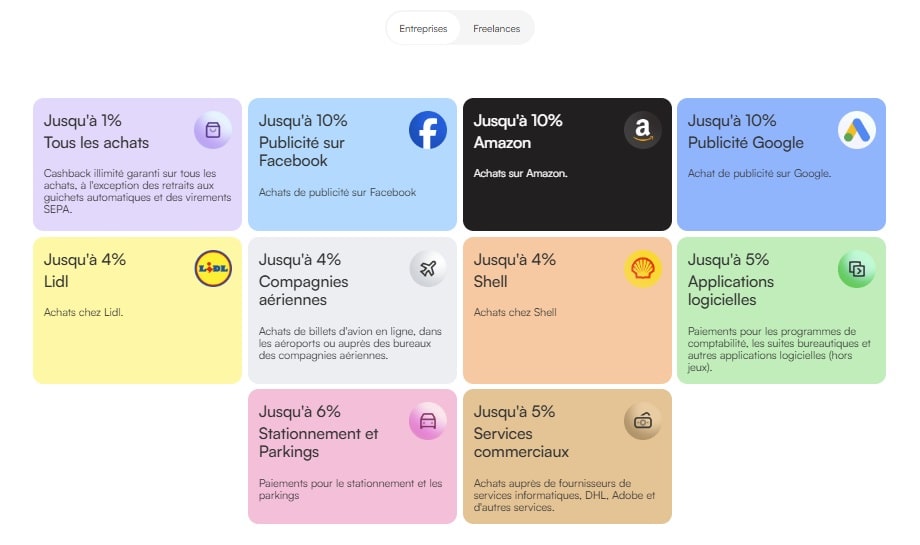Click the Jusqu'à 10% Amazon heading
The image size is (920, 545).
click(518, 131)
